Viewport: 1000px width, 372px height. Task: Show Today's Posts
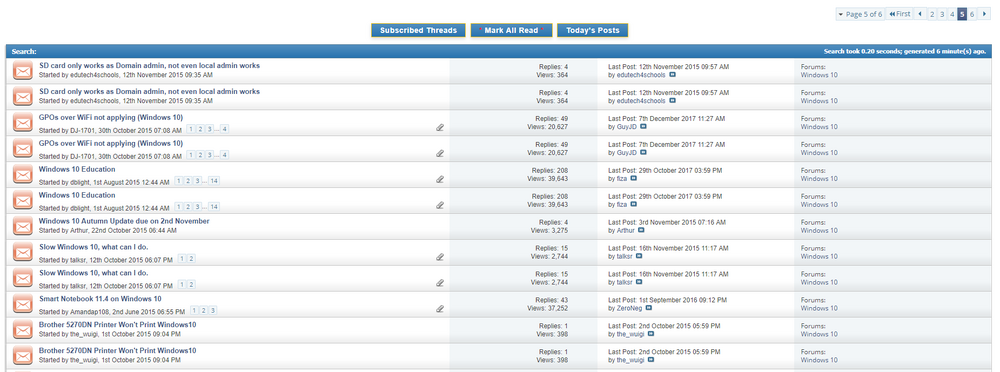pos(592,31)
